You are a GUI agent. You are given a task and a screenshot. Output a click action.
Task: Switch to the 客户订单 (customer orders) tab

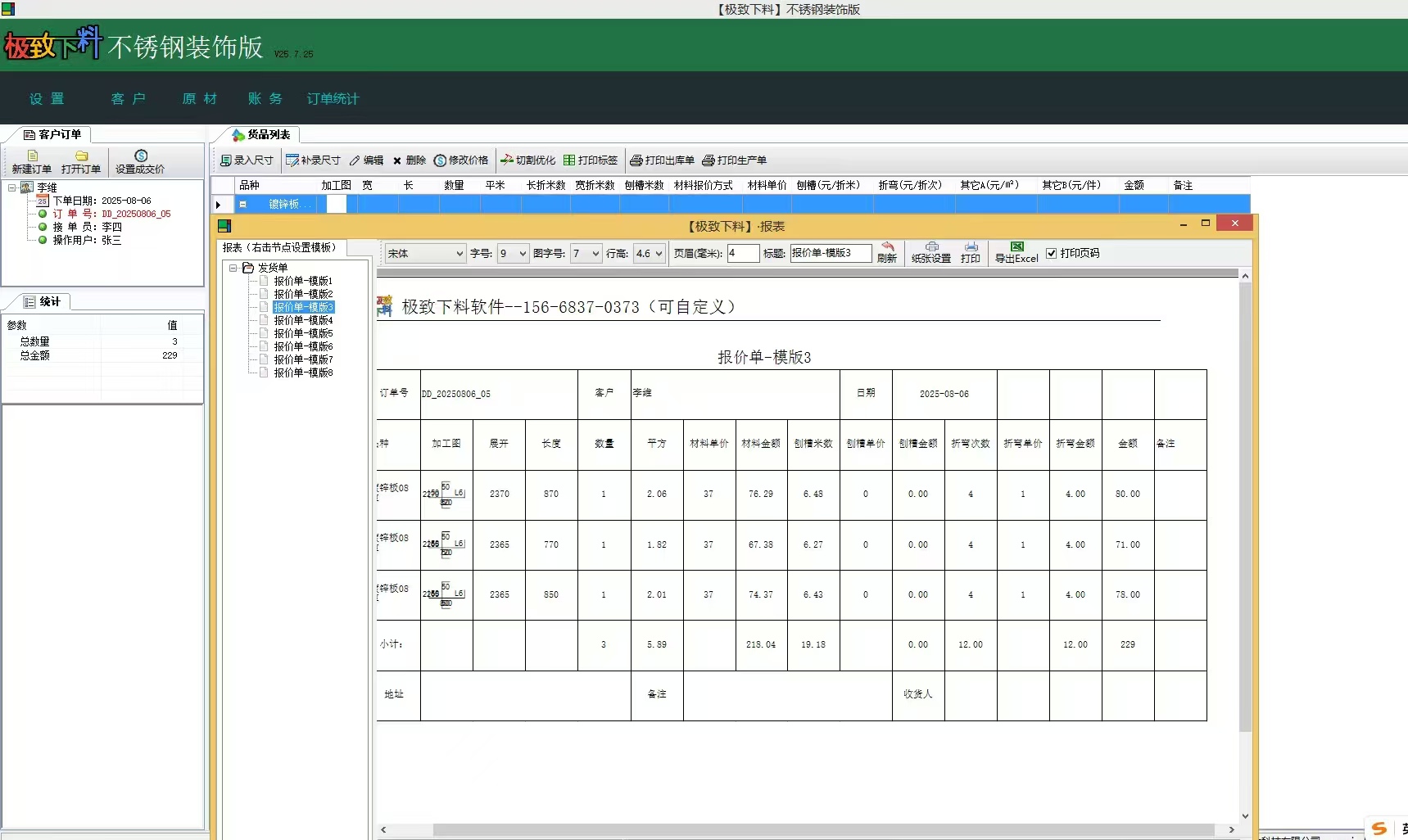pyautogui.click(x=52, y=134)
